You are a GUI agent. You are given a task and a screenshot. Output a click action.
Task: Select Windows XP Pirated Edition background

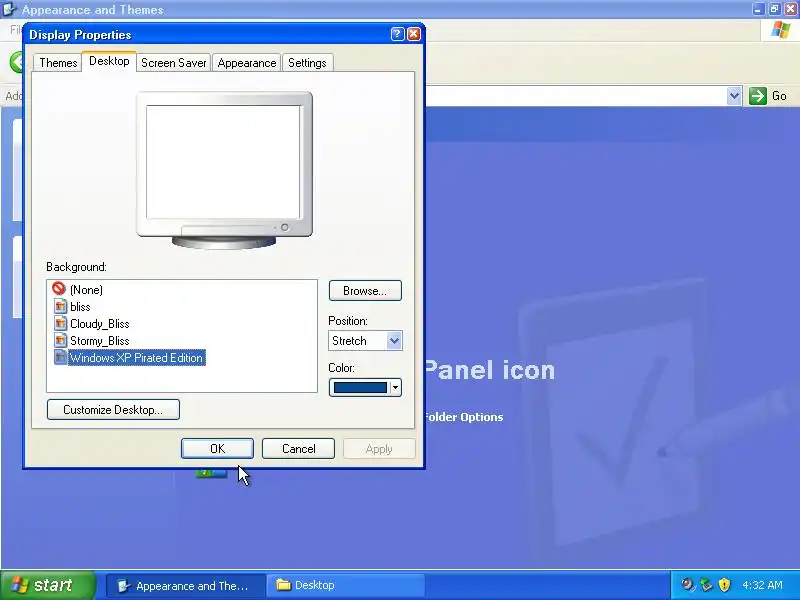[x=136, y=358]
